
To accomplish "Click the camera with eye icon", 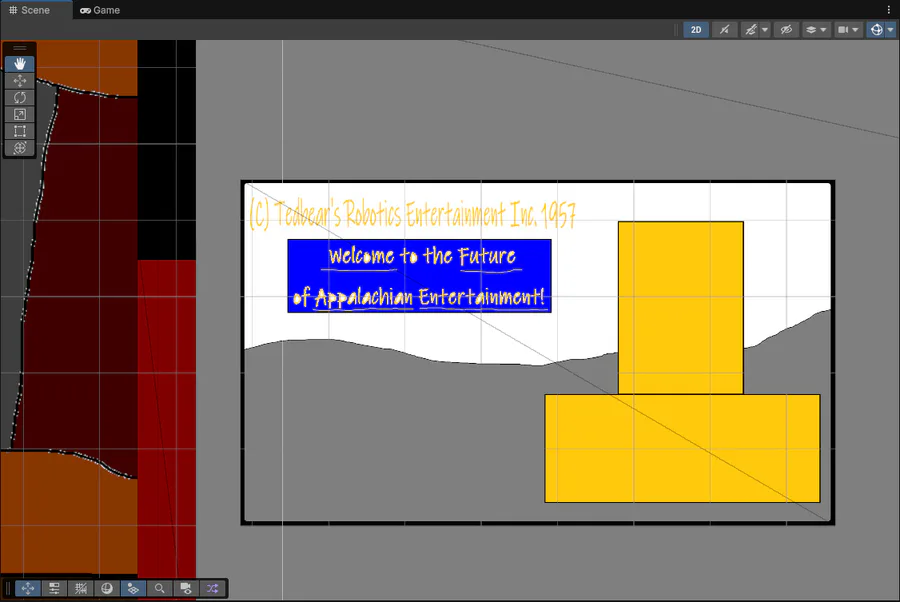I will click(x=186, y=588).
